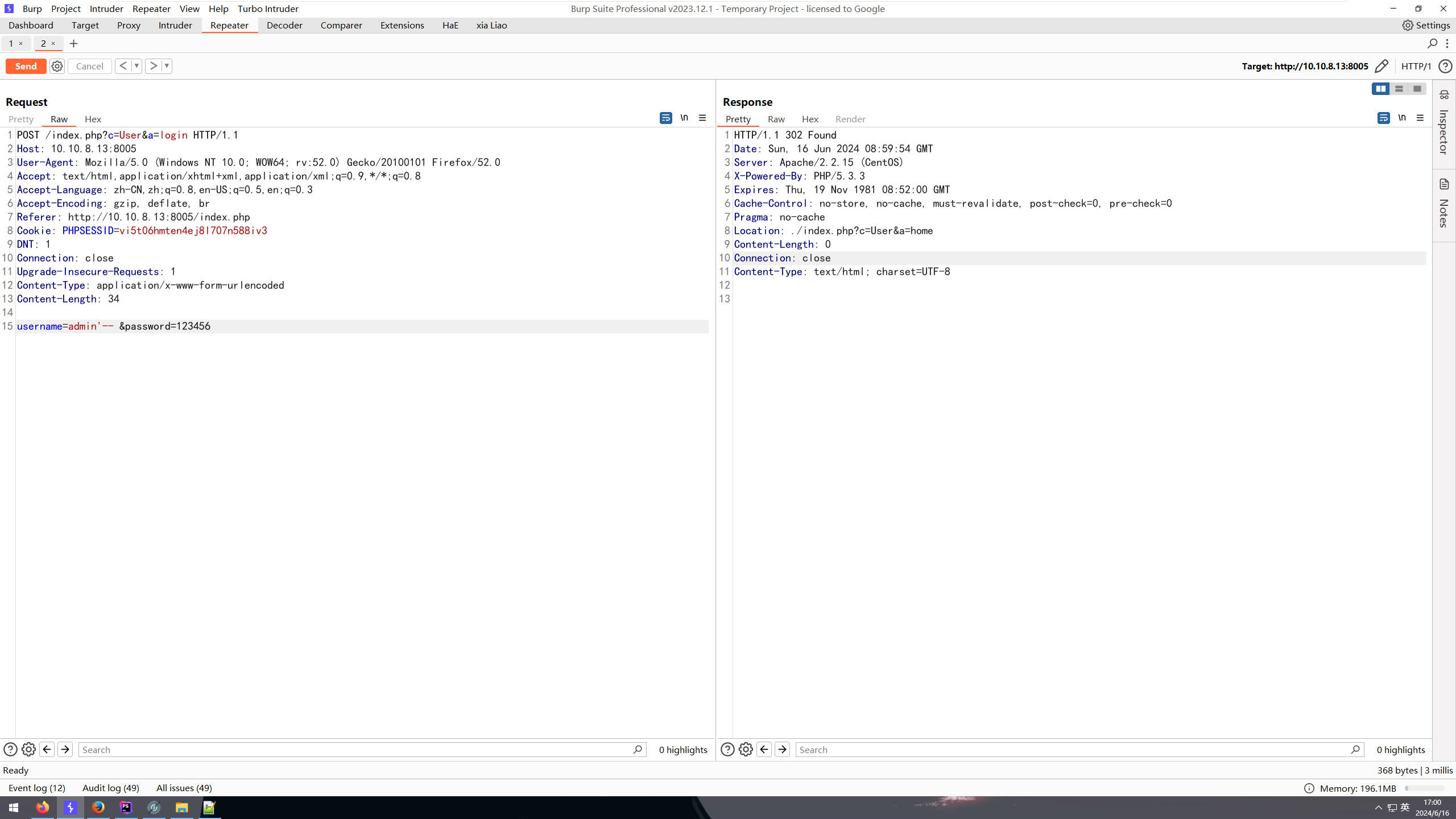Select response Hex view tab
The width and height of the screenshot is (1456, 819).
(x=810, y=119)
